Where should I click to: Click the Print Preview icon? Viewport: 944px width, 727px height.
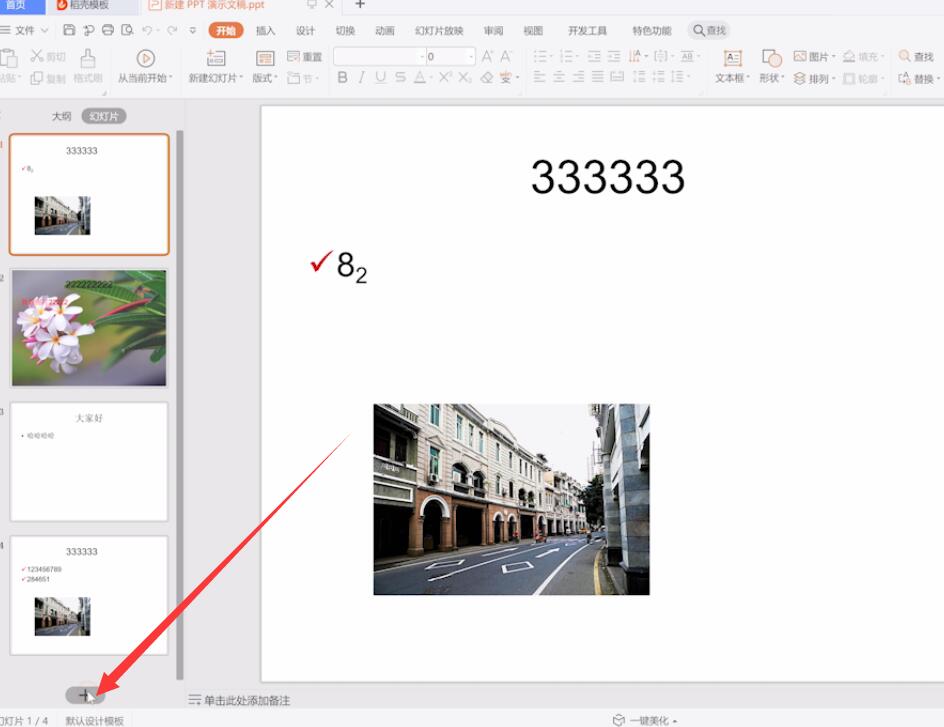(x=127, y=30)
